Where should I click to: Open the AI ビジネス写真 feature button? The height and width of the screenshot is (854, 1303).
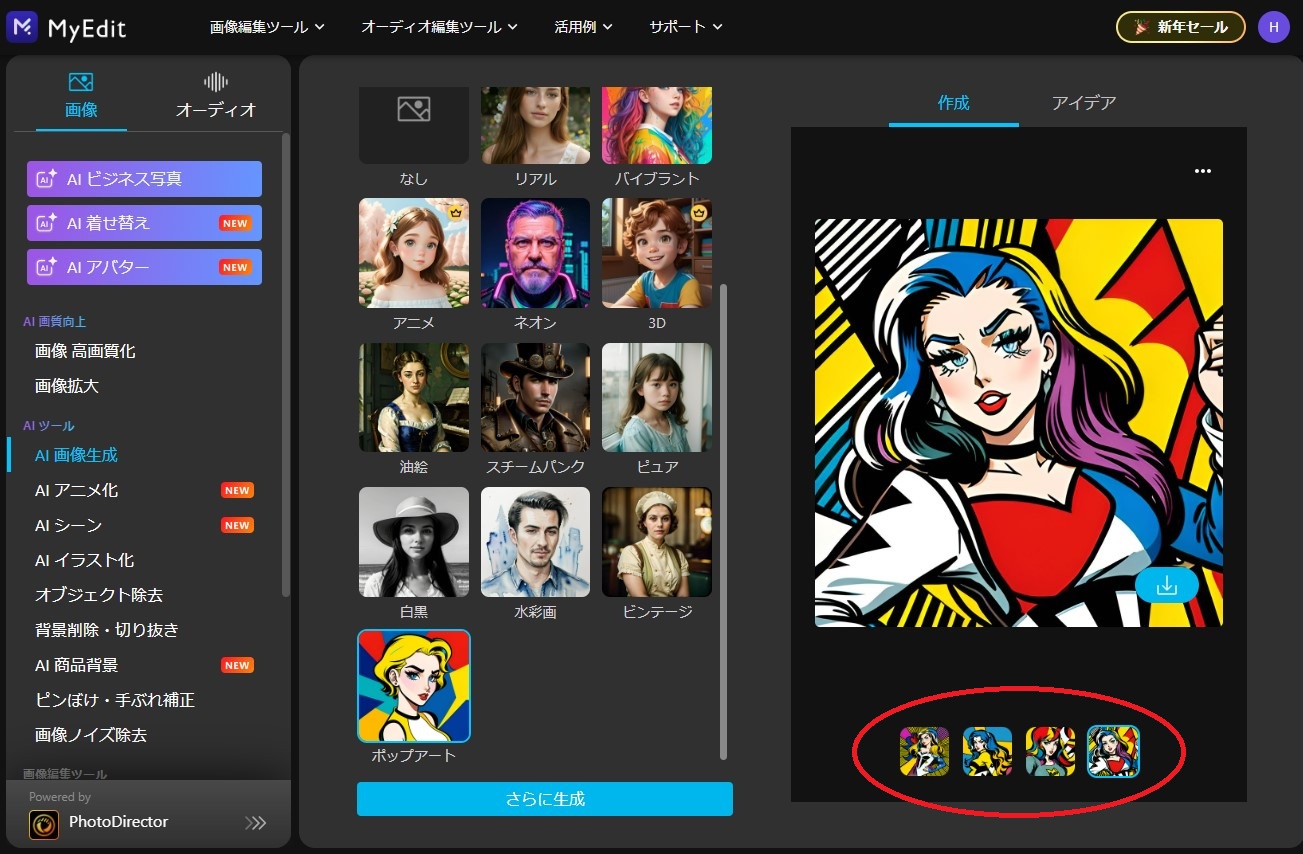click(x=144, y=179)
